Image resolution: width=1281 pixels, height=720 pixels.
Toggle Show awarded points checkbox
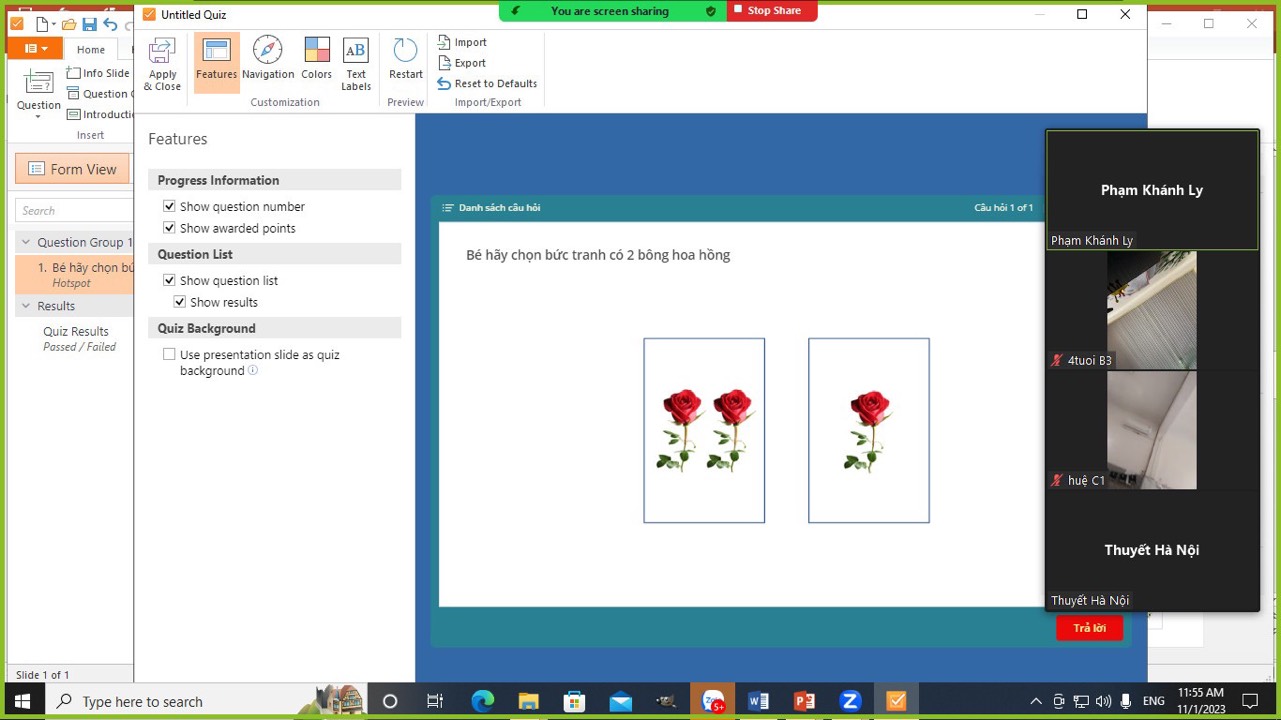pos(170,228)
